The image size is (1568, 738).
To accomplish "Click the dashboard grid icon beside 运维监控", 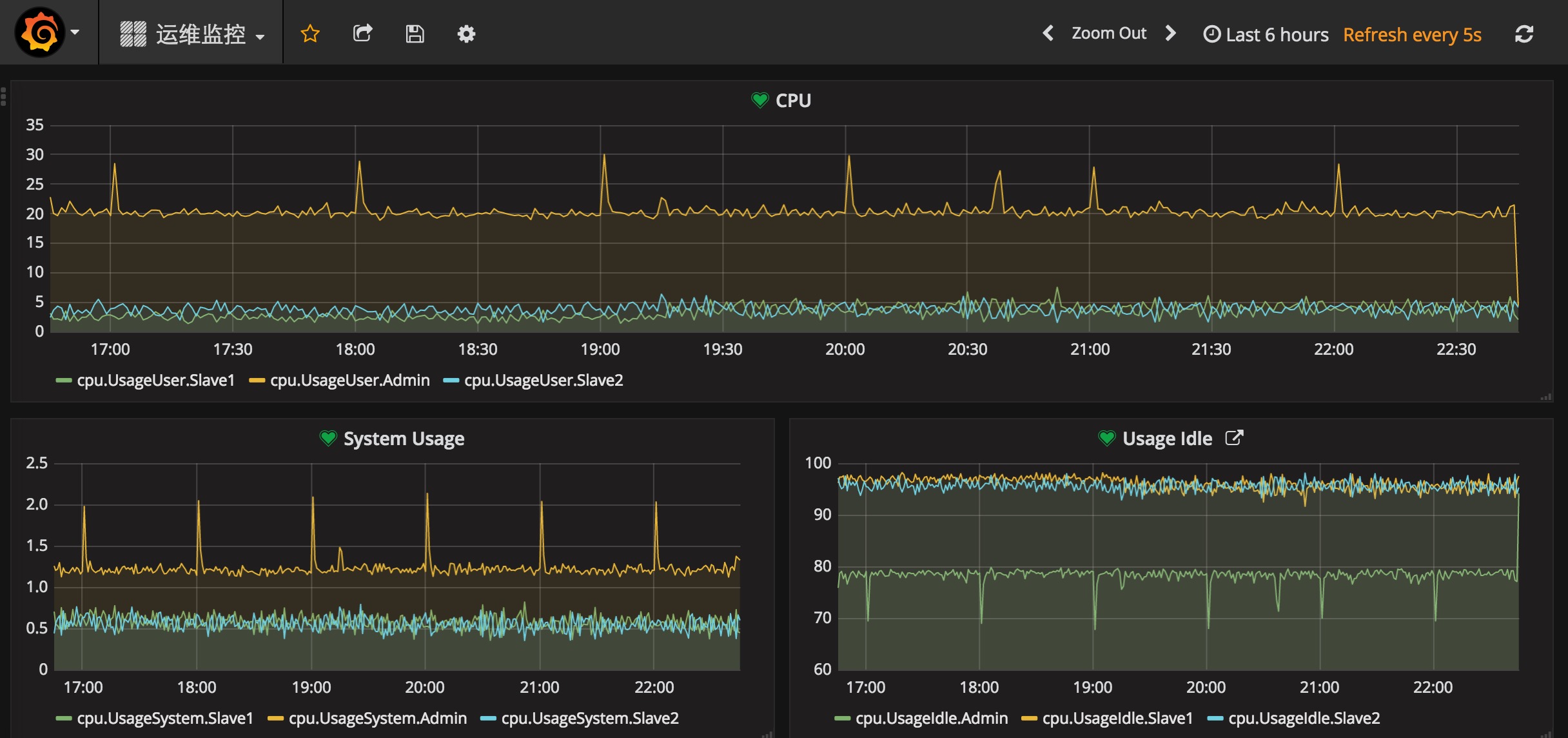I will coord(133,34).
